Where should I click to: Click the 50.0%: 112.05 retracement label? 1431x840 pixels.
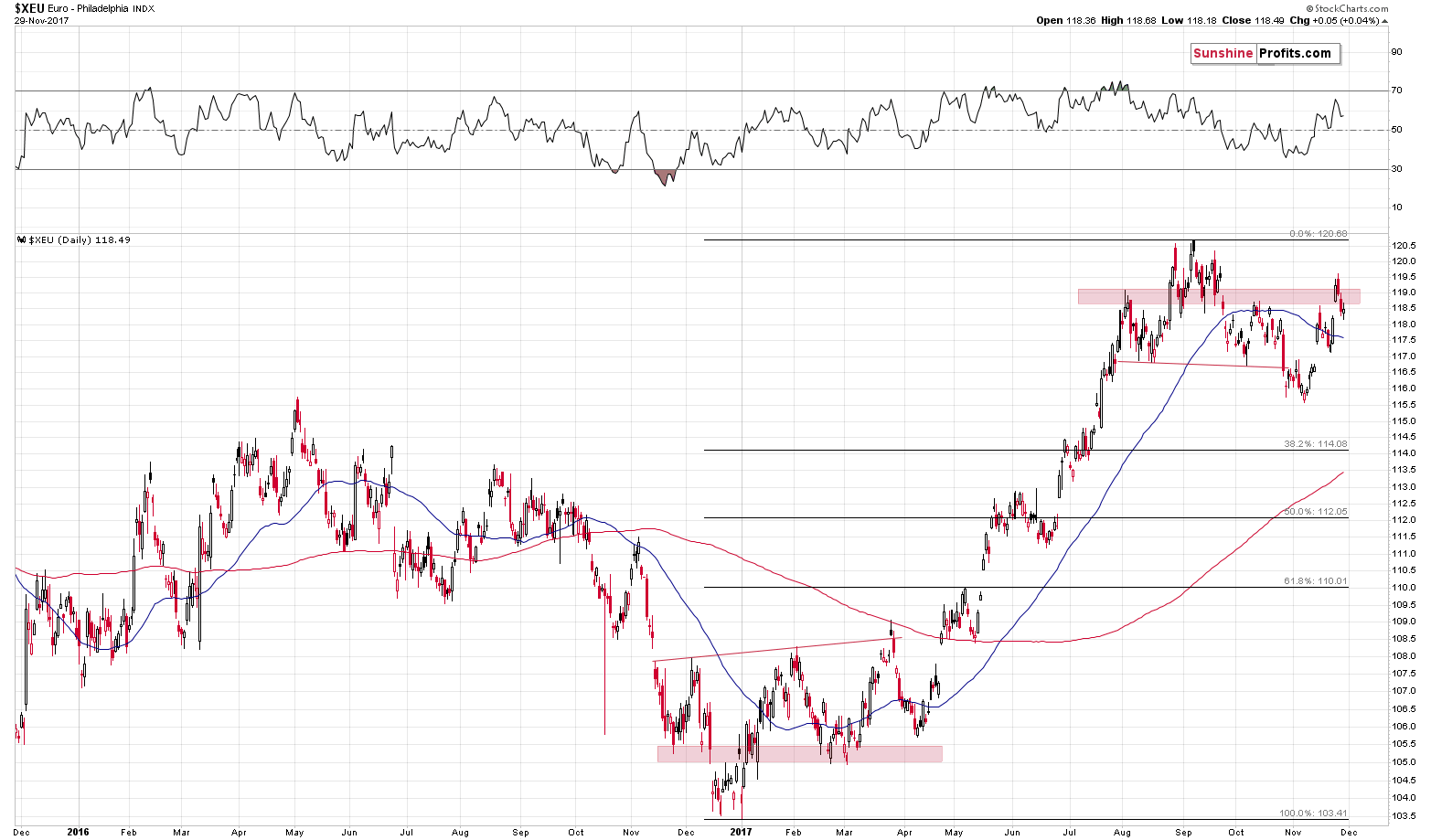[x=1316, y=512]
